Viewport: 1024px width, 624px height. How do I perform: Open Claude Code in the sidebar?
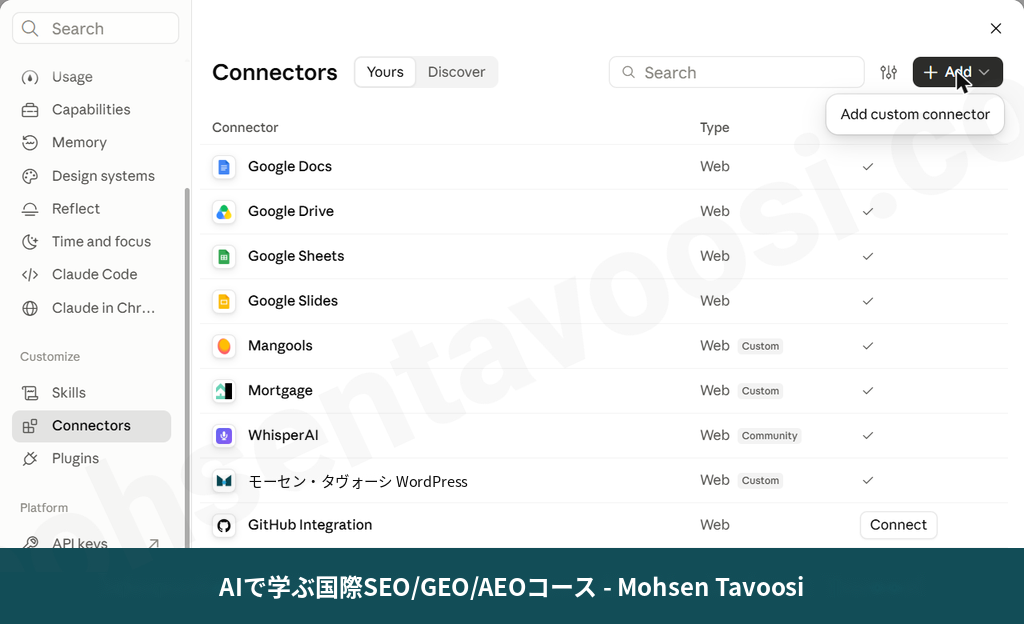tap(91, 275)
